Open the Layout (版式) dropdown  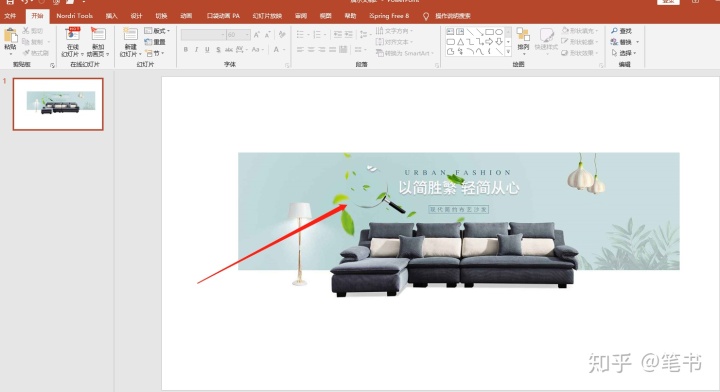pyautogui.click(x=157, y=31)
